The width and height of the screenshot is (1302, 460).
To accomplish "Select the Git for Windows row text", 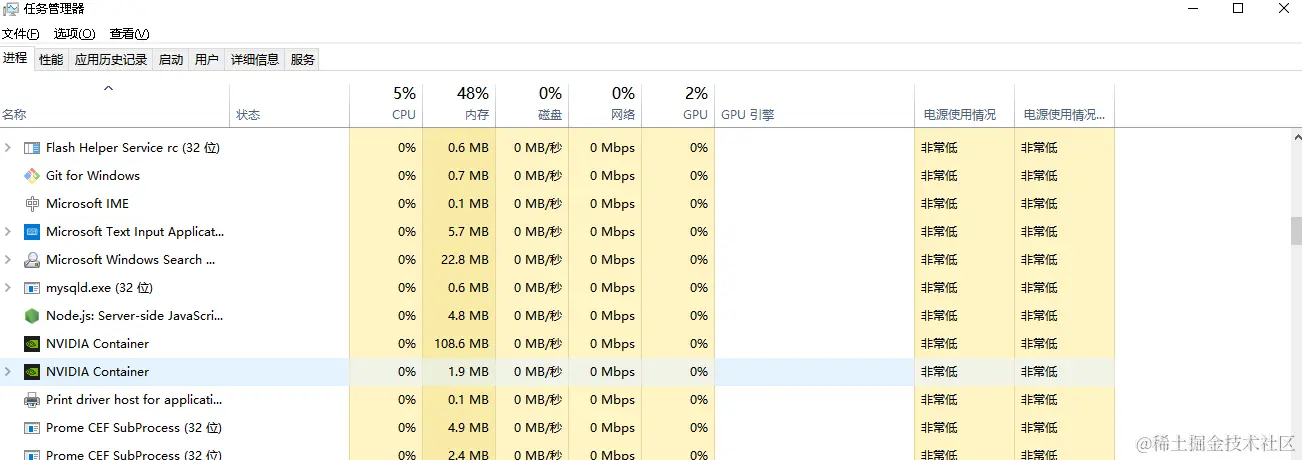I will [93, 176].
